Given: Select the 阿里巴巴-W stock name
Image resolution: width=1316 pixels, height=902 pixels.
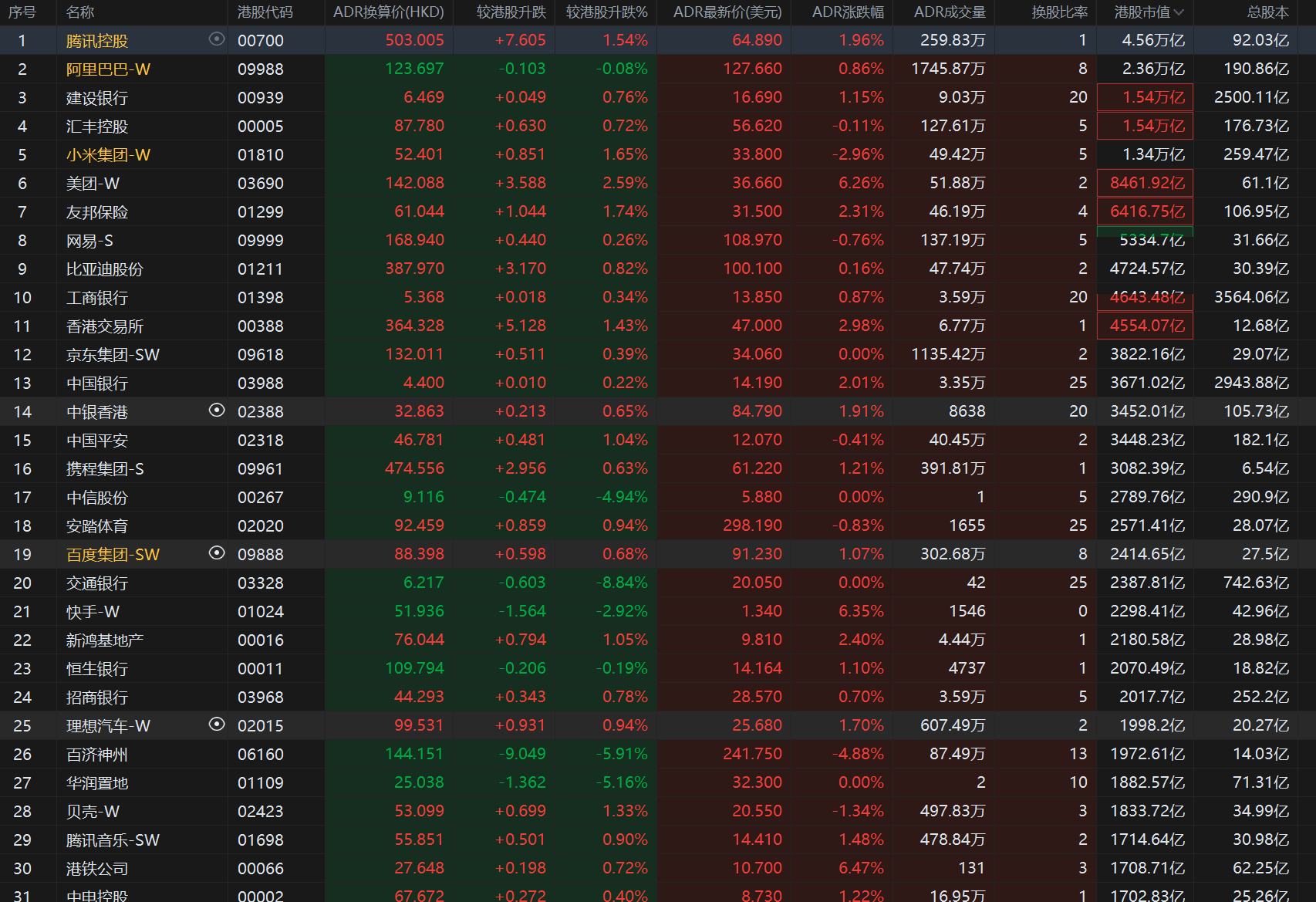Looking at the screenshot, I should click(108, 69).
